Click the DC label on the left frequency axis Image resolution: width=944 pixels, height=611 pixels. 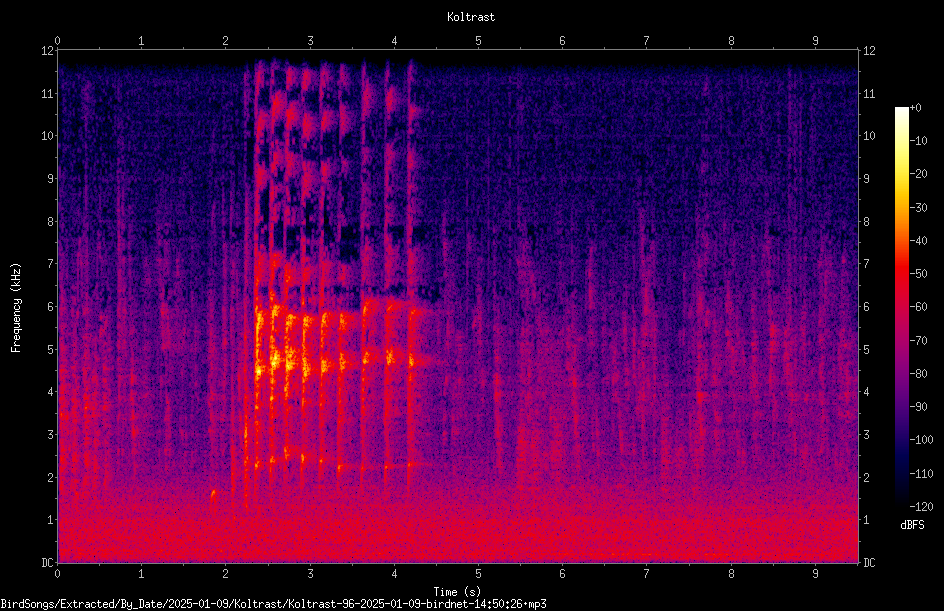48,563
